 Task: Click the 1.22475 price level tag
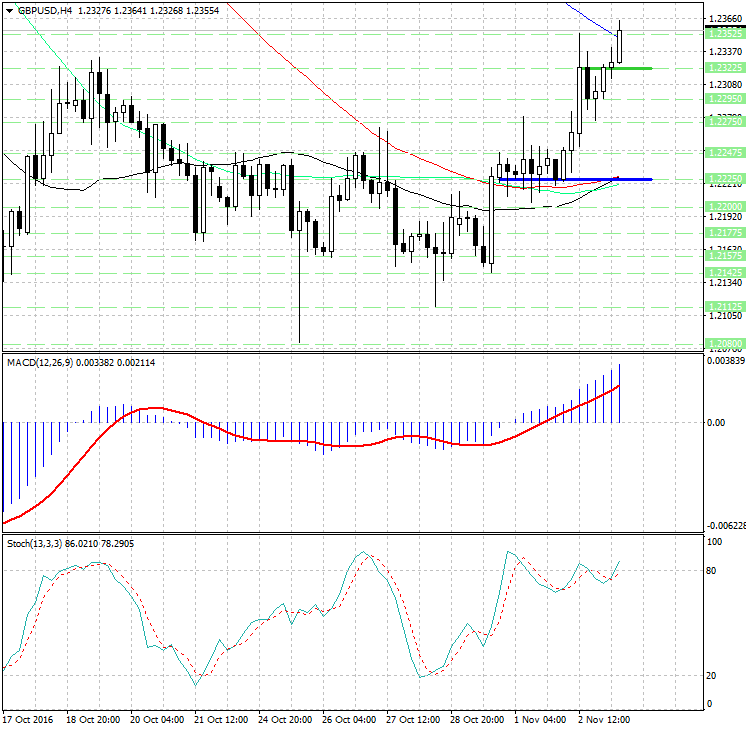(723, 152)
